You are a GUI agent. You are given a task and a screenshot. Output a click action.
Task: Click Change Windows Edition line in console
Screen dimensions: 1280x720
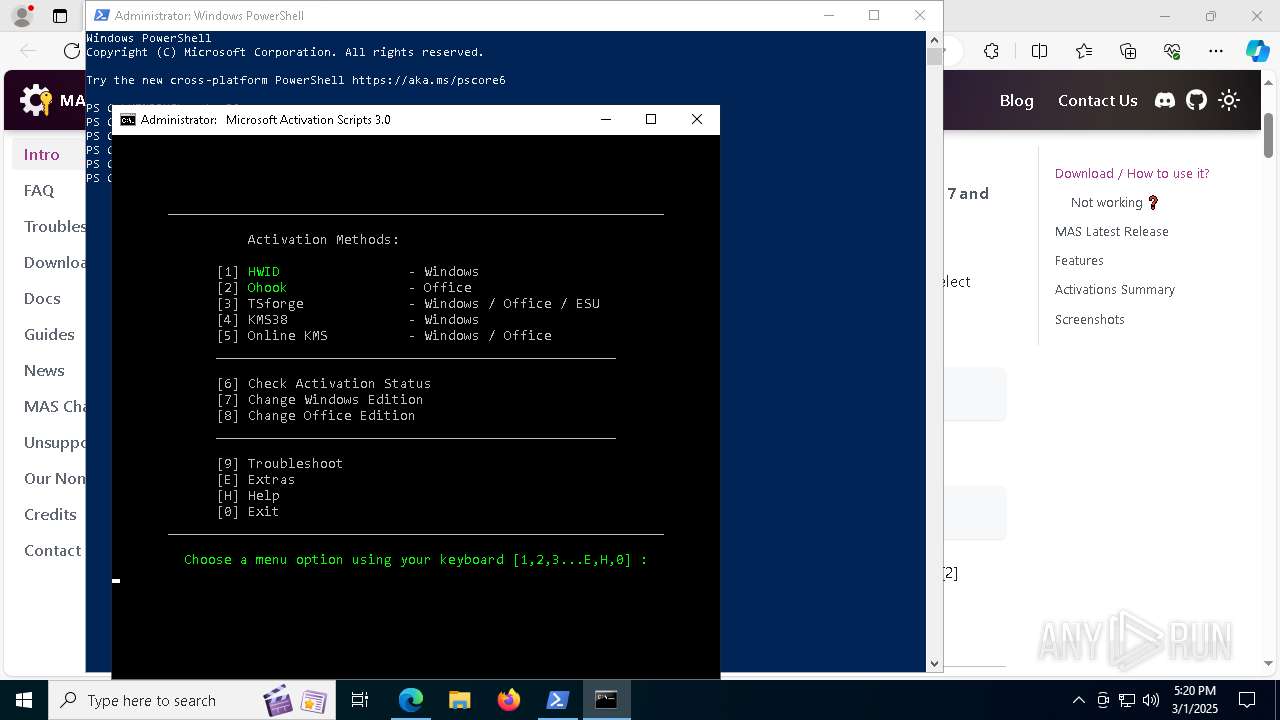(x=320, y=399)
